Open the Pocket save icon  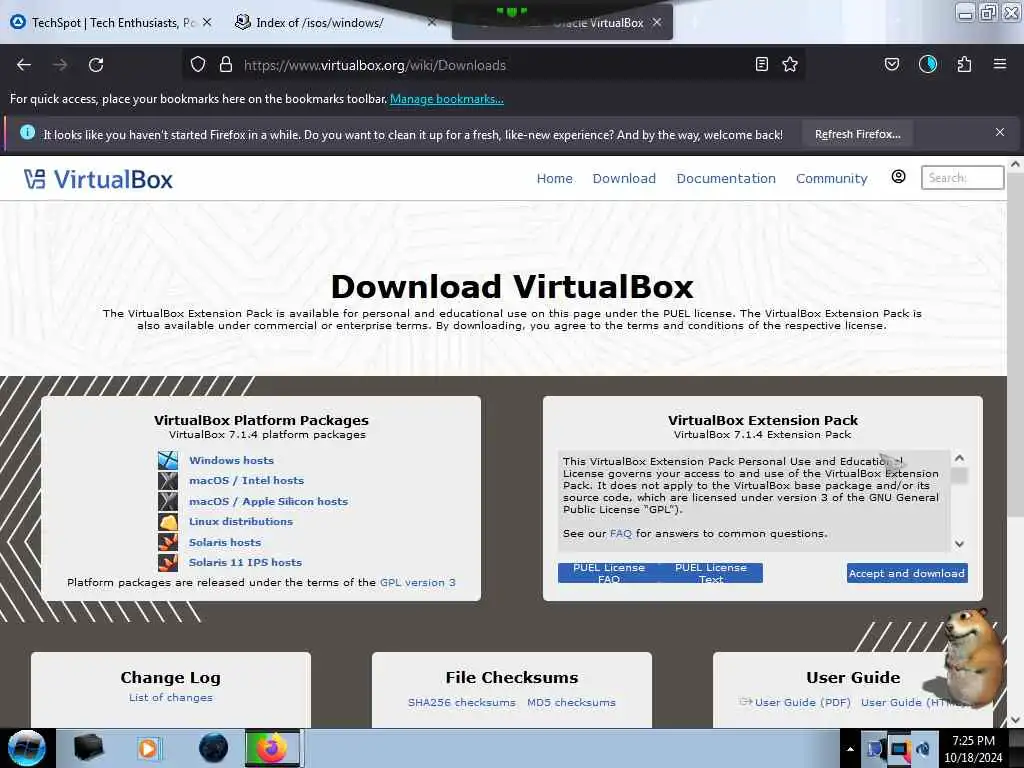click(x=892, y=64)
